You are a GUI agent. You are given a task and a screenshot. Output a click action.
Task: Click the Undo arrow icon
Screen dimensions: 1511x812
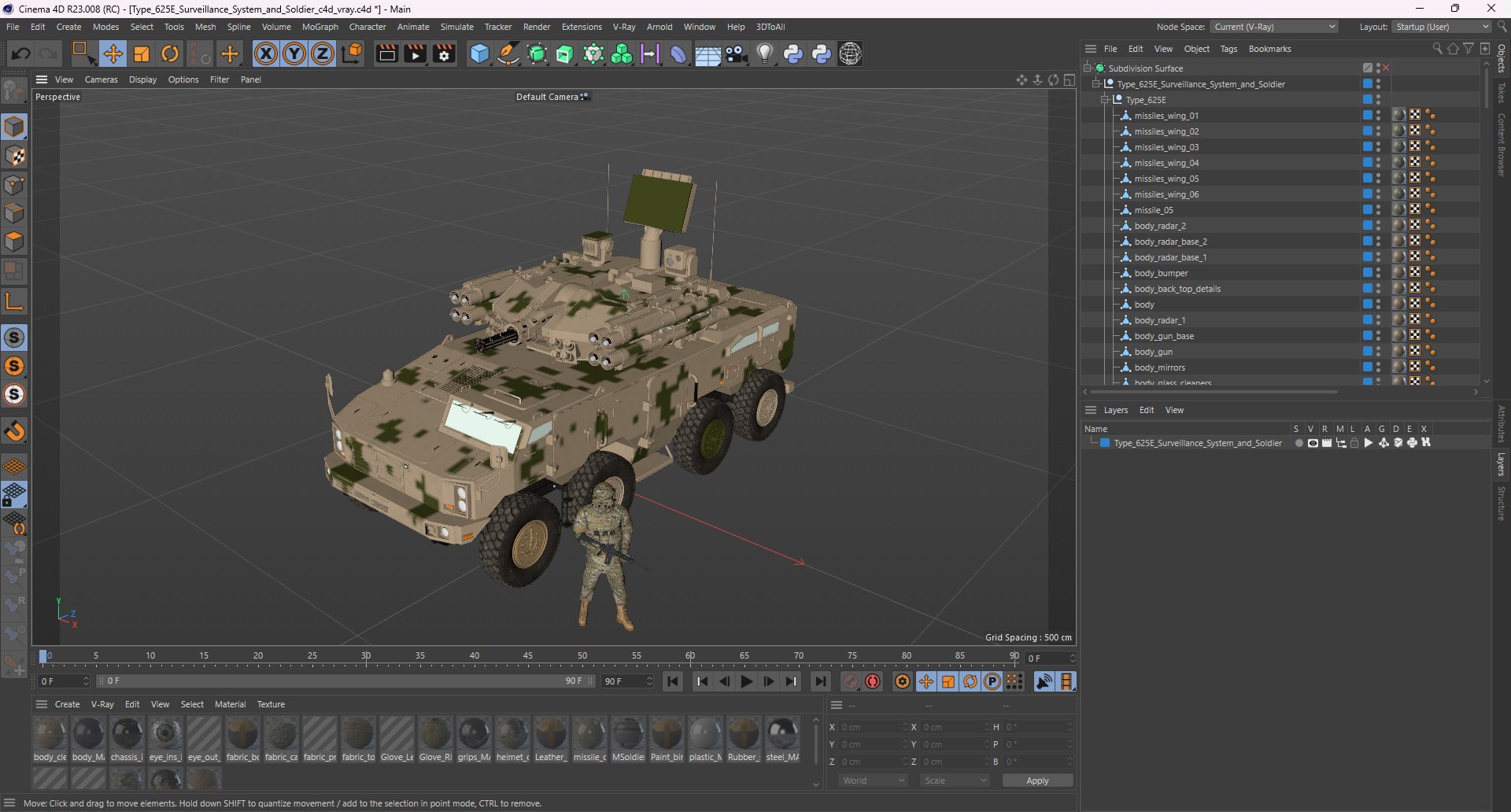[x=21, y=54]
